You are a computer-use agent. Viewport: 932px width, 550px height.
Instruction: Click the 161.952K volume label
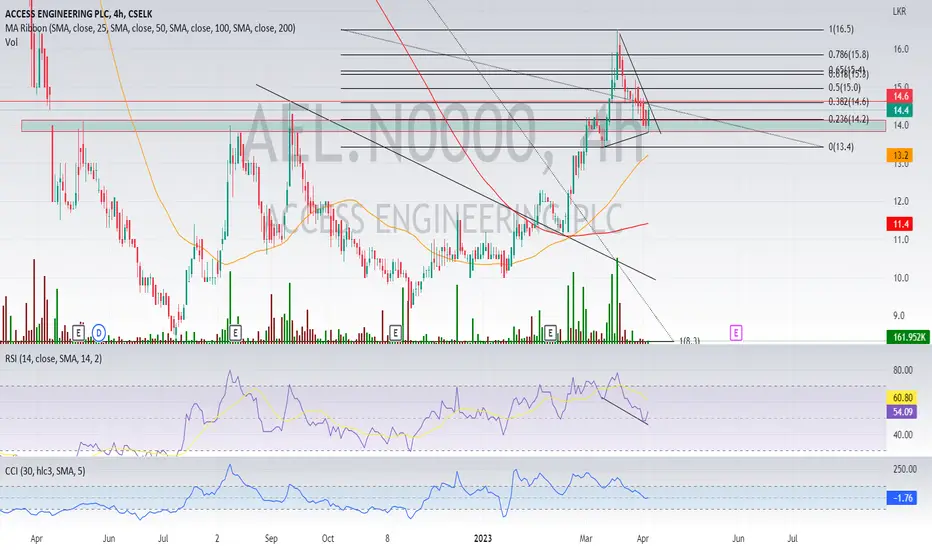[x=909, y=337]
